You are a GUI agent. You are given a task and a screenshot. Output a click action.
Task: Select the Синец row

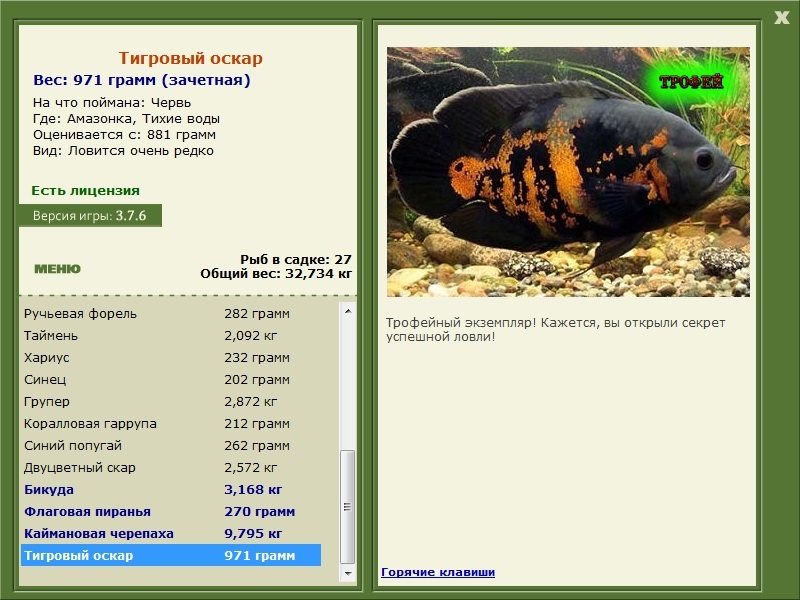click(171, 380)
